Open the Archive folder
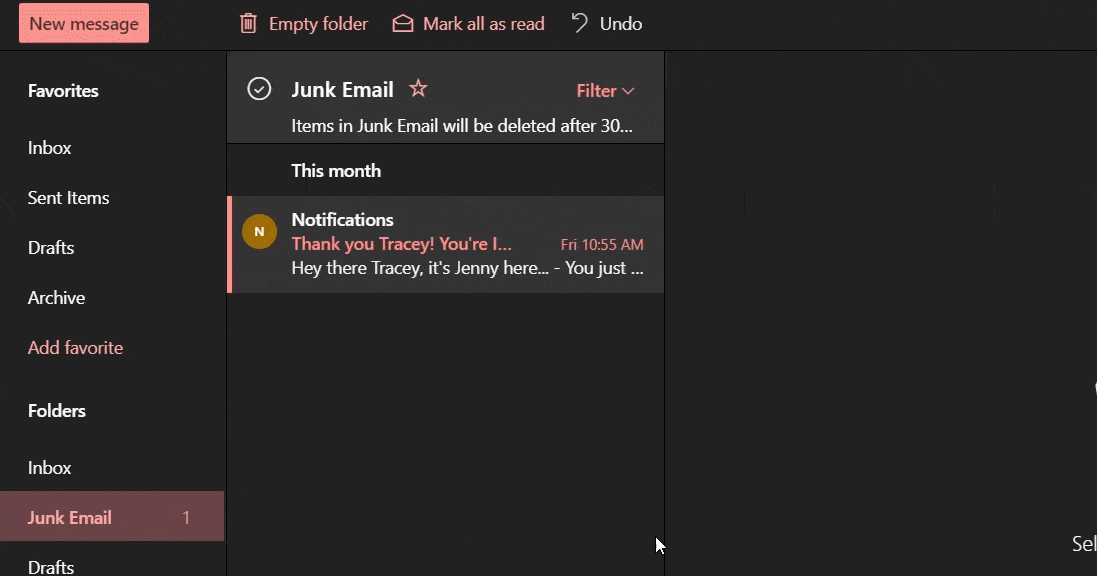 [x=56, y=298]
